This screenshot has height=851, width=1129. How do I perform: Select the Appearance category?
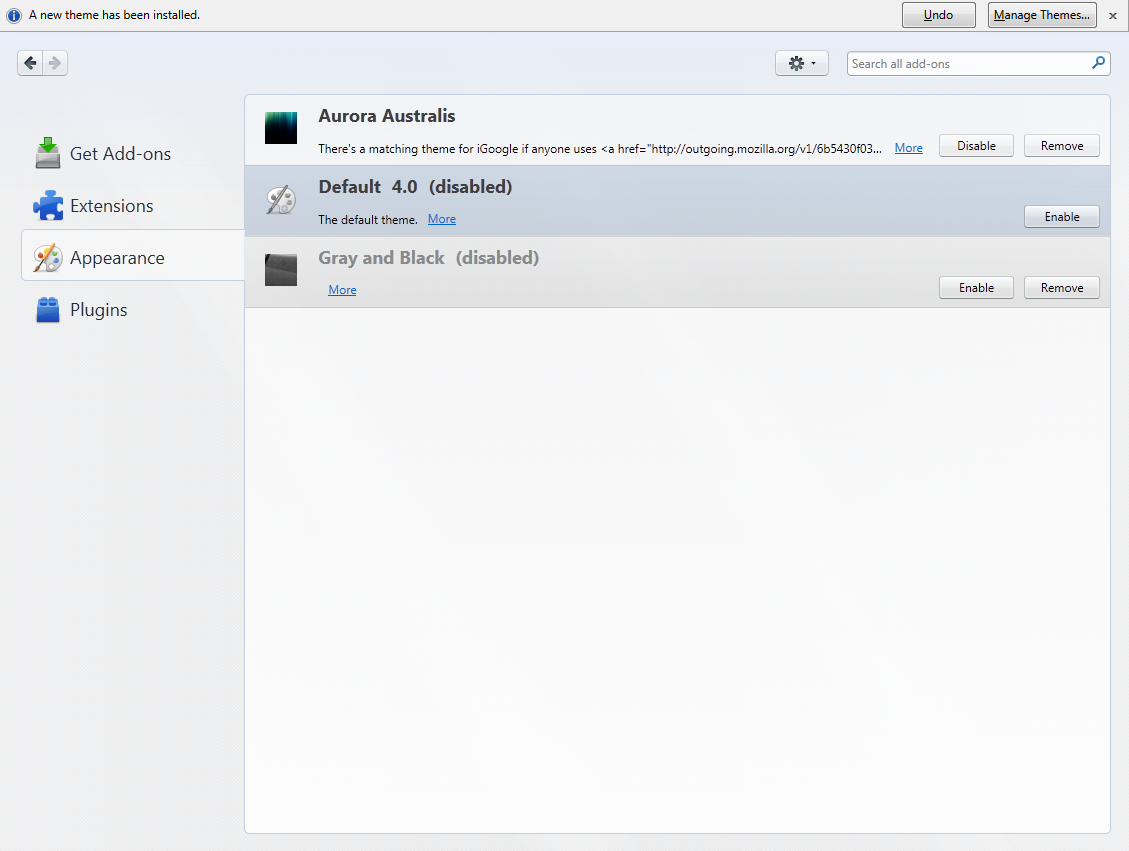pyautogui.click(x=132, y=258)
